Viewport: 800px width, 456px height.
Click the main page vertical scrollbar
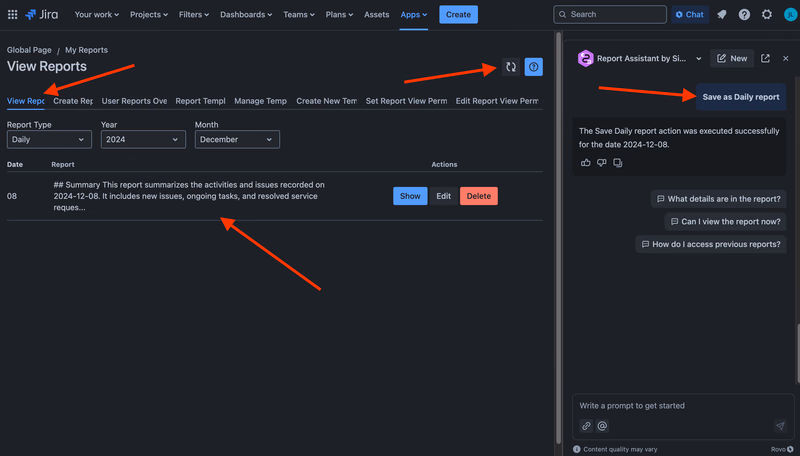tap(559, 238)
